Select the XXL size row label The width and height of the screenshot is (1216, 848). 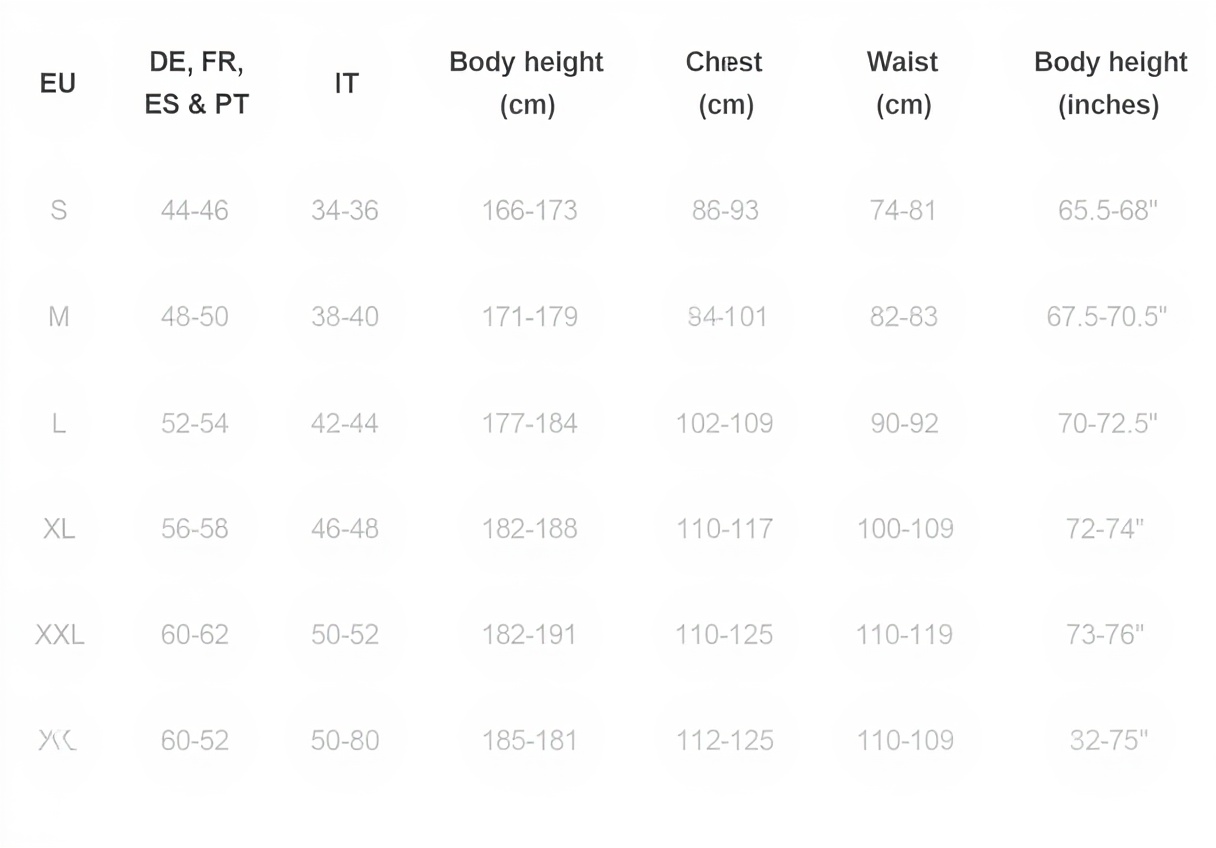59,634
